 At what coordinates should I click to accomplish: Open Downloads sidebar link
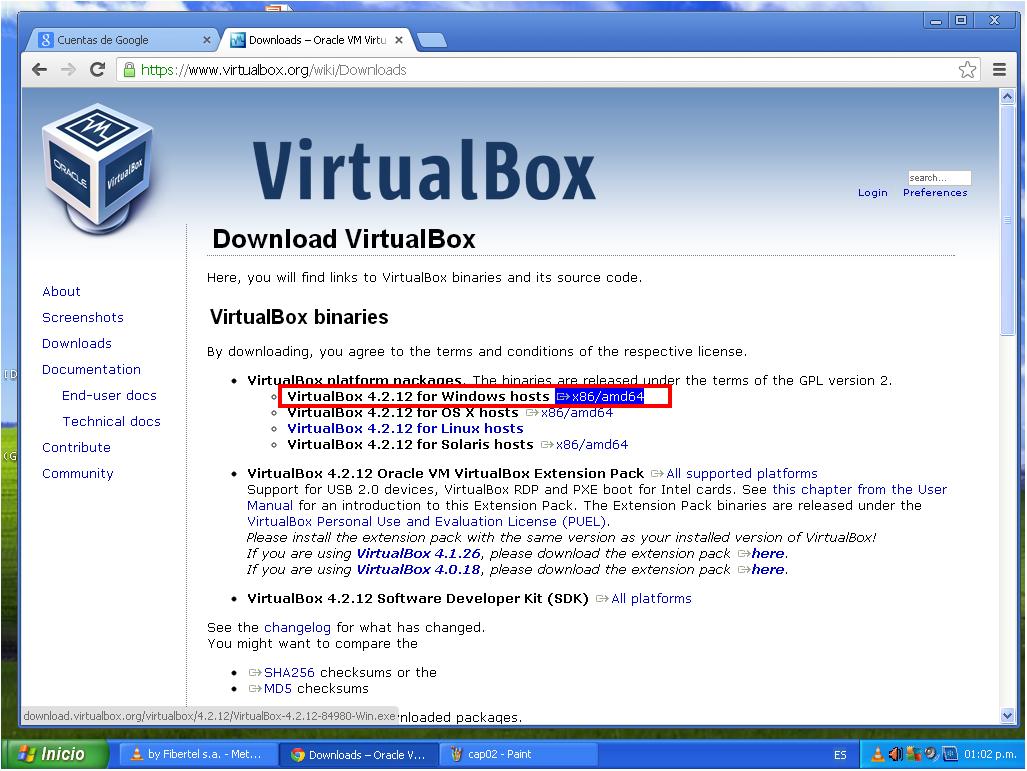[x=77, y=343]
